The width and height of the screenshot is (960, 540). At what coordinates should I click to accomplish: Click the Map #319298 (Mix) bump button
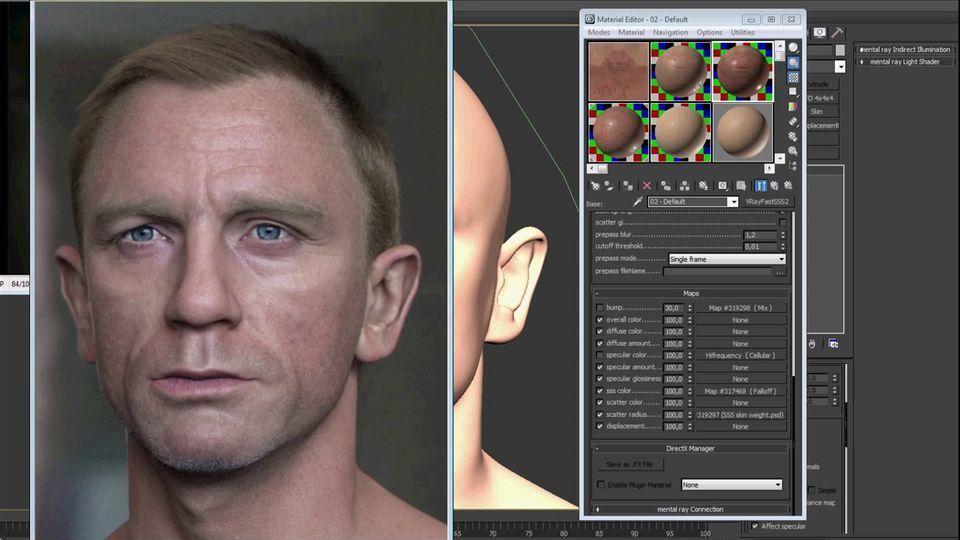pyautogui.click(x=740, y=308)
